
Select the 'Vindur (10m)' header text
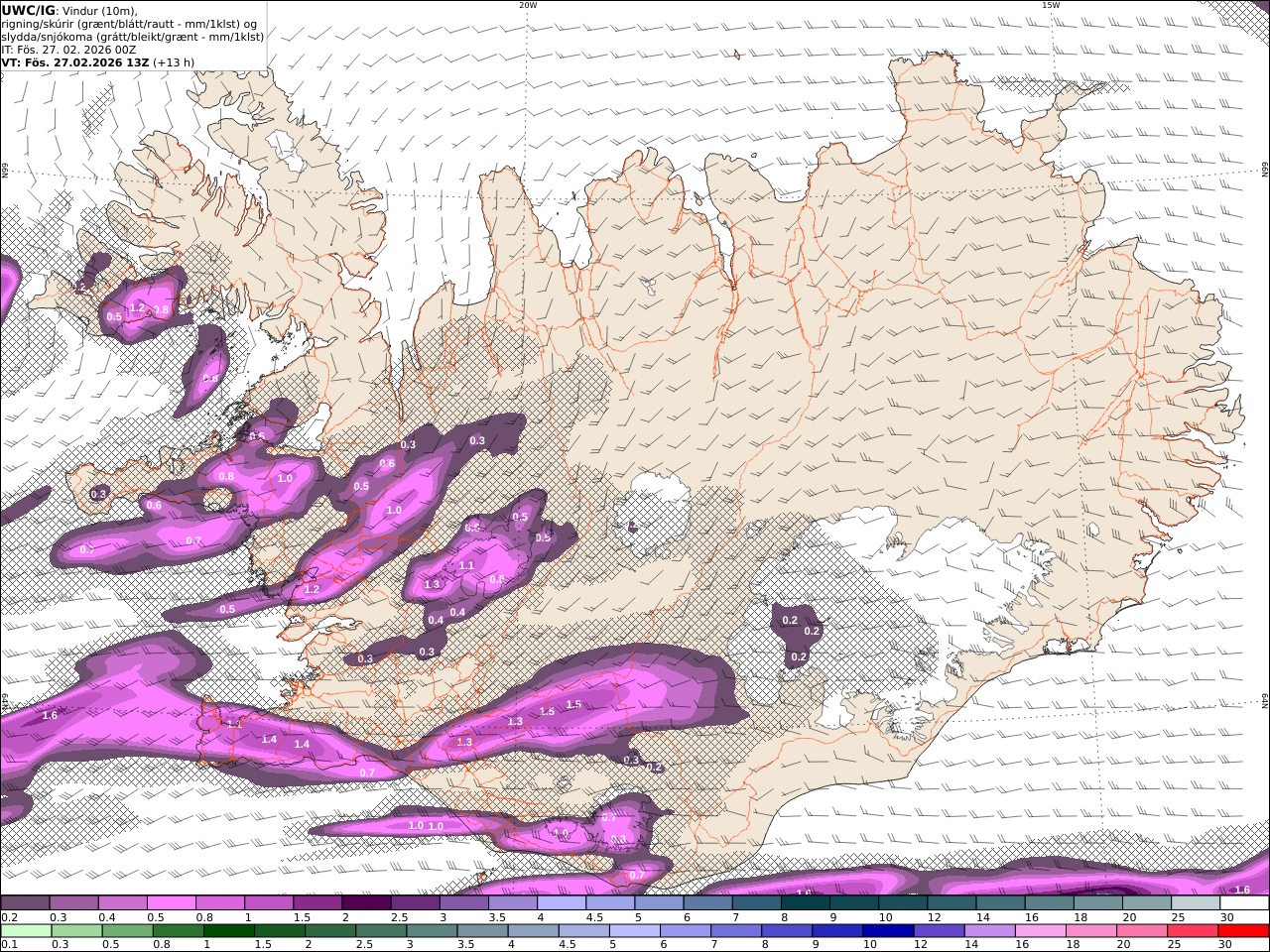[100, 11]
